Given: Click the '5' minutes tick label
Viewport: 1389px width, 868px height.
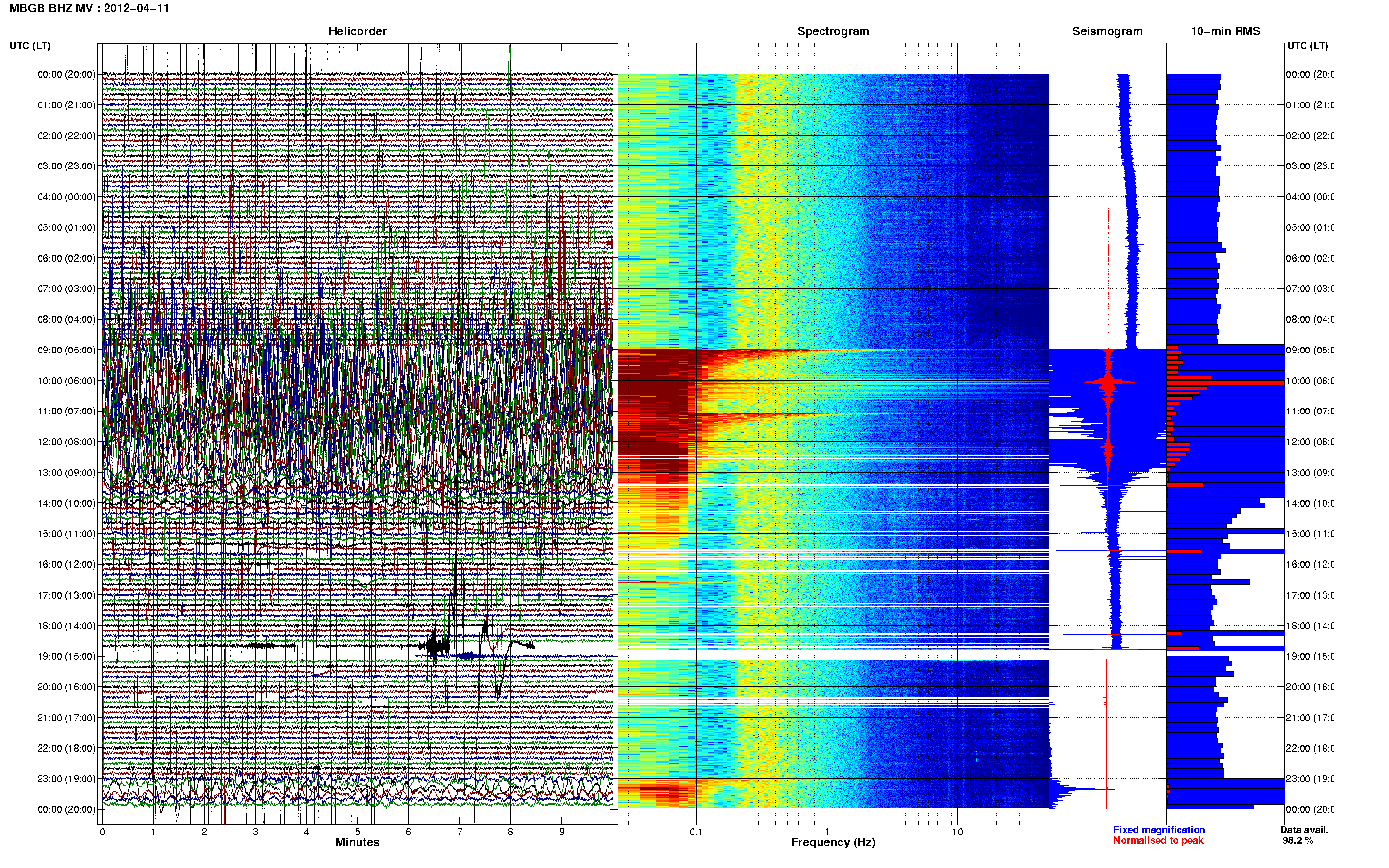Looking at the screenshot, I should tap(357, 832).
